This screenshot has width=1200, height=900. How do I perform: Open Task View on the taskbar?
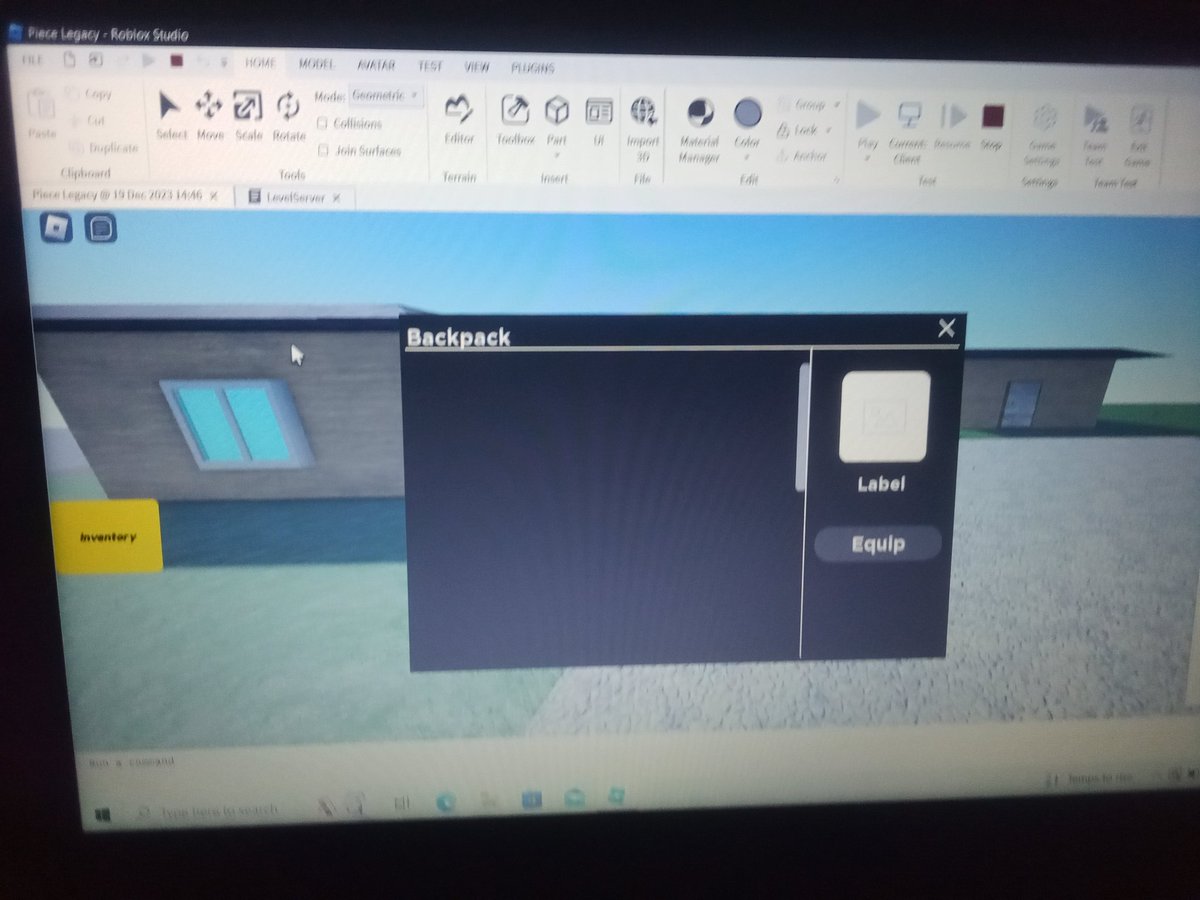click(401, 802)
